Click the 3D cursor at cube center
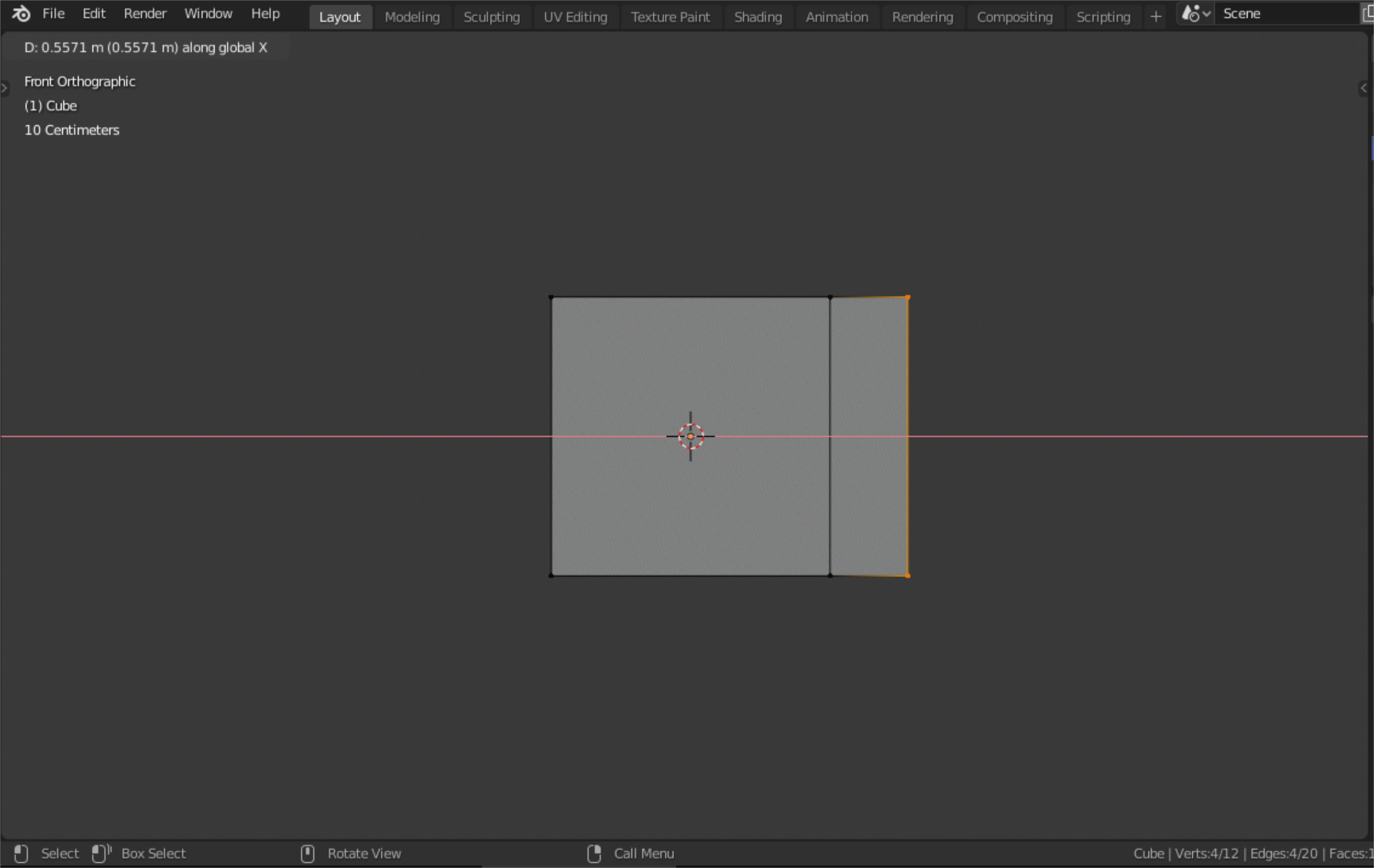 (x=691, y=437)
